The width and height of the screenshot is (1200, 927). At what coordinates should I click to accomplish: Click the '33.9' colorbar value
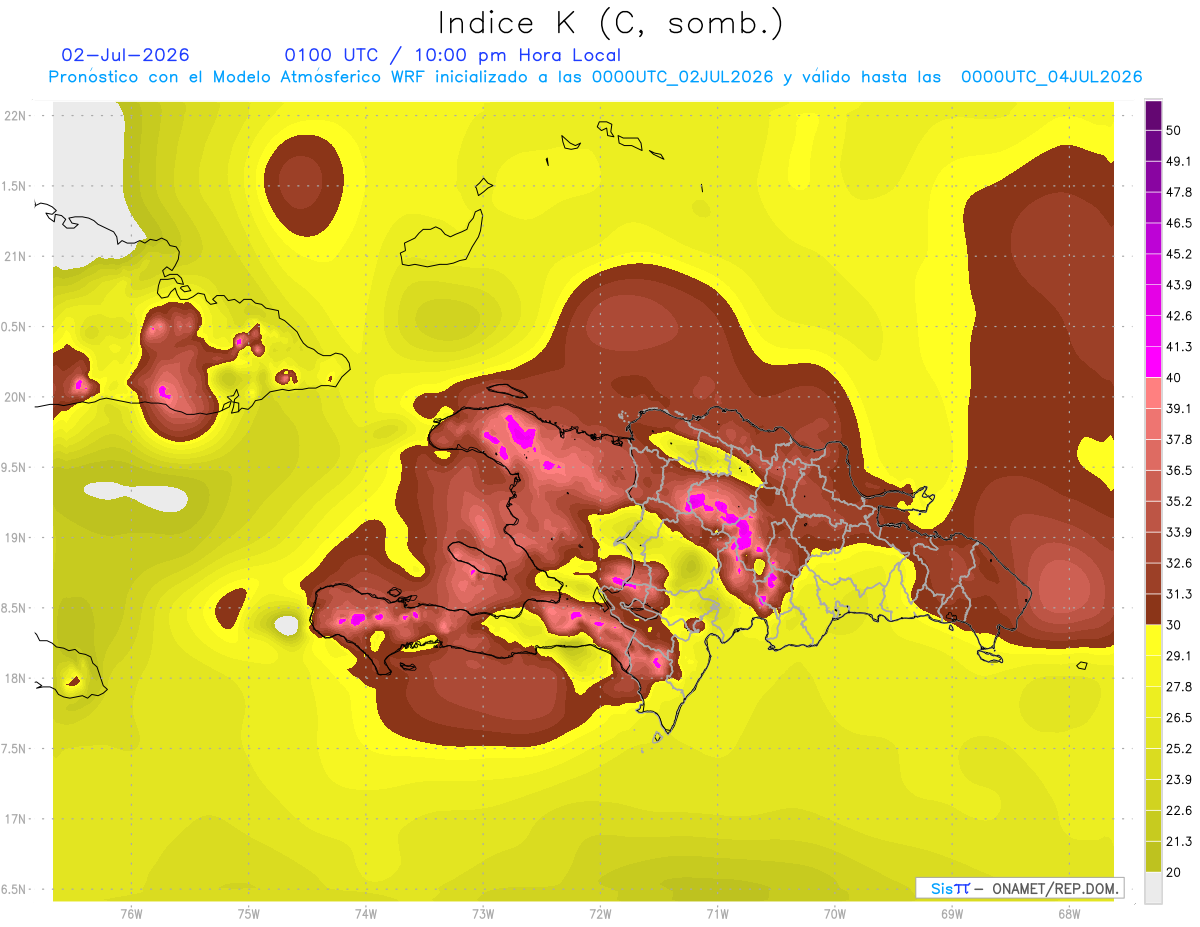pyautogui.click(x=1179, y=532)
